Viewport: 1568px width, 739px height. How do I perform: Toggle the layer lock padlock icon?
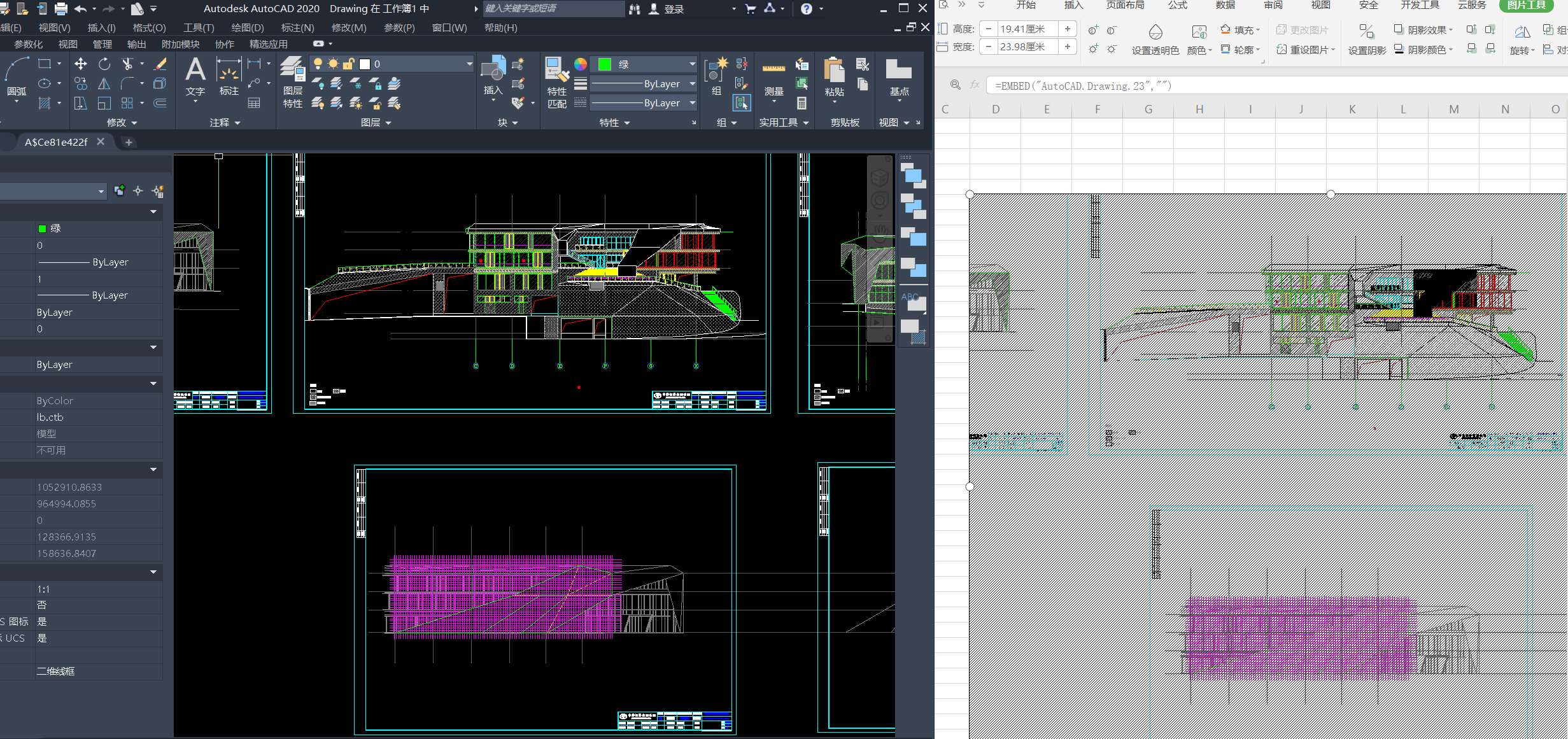pyautogui.click(x=348, y=64)
